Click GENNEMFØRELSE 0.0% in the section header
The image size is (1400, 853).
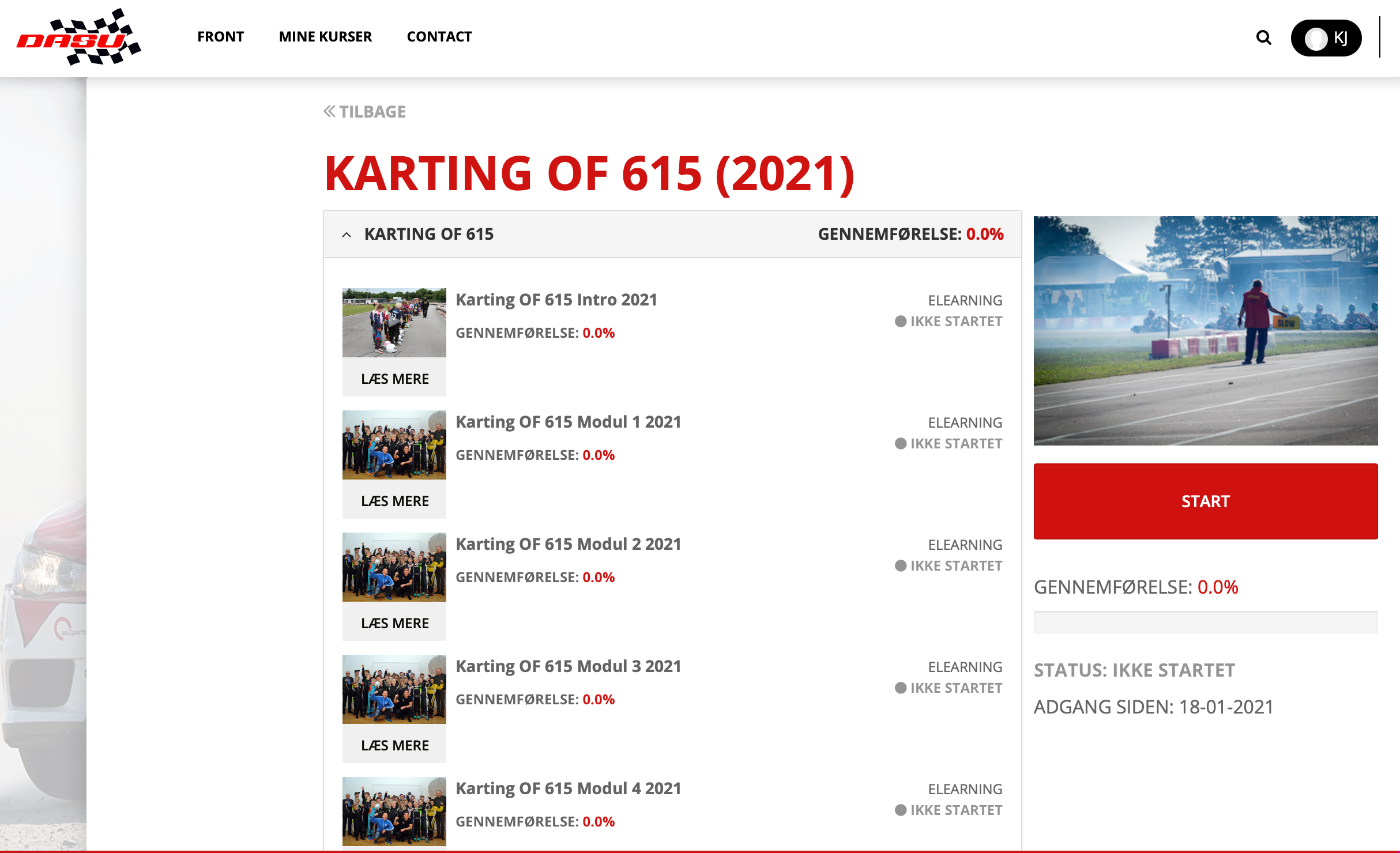pyautogui.click(x=911, y=234)
